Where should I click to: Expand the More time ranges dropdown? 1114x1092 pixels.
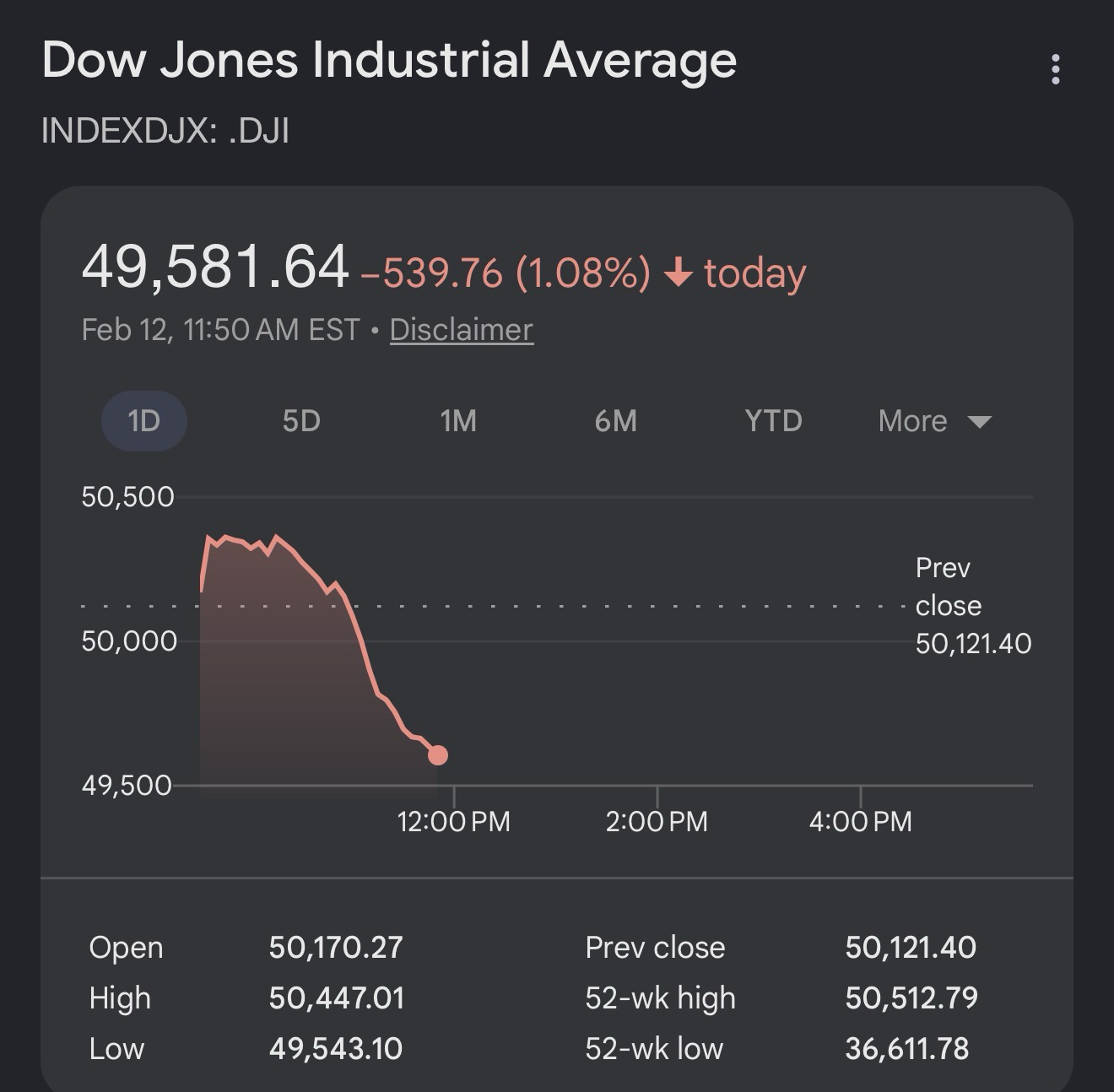click(x=934, y=420)
